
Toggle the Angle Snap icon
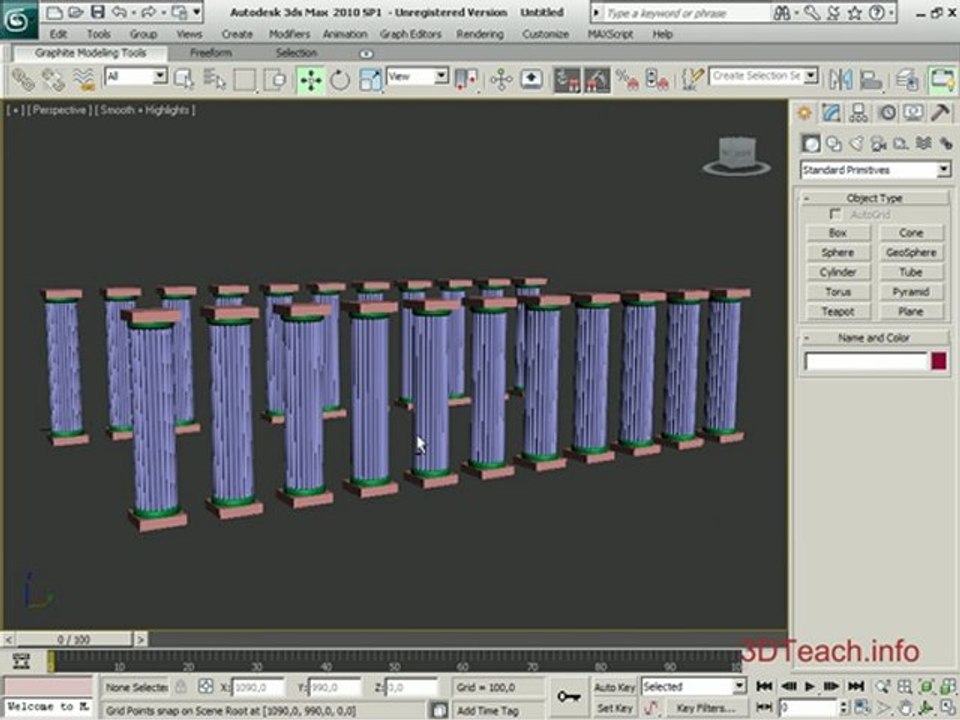597,80
